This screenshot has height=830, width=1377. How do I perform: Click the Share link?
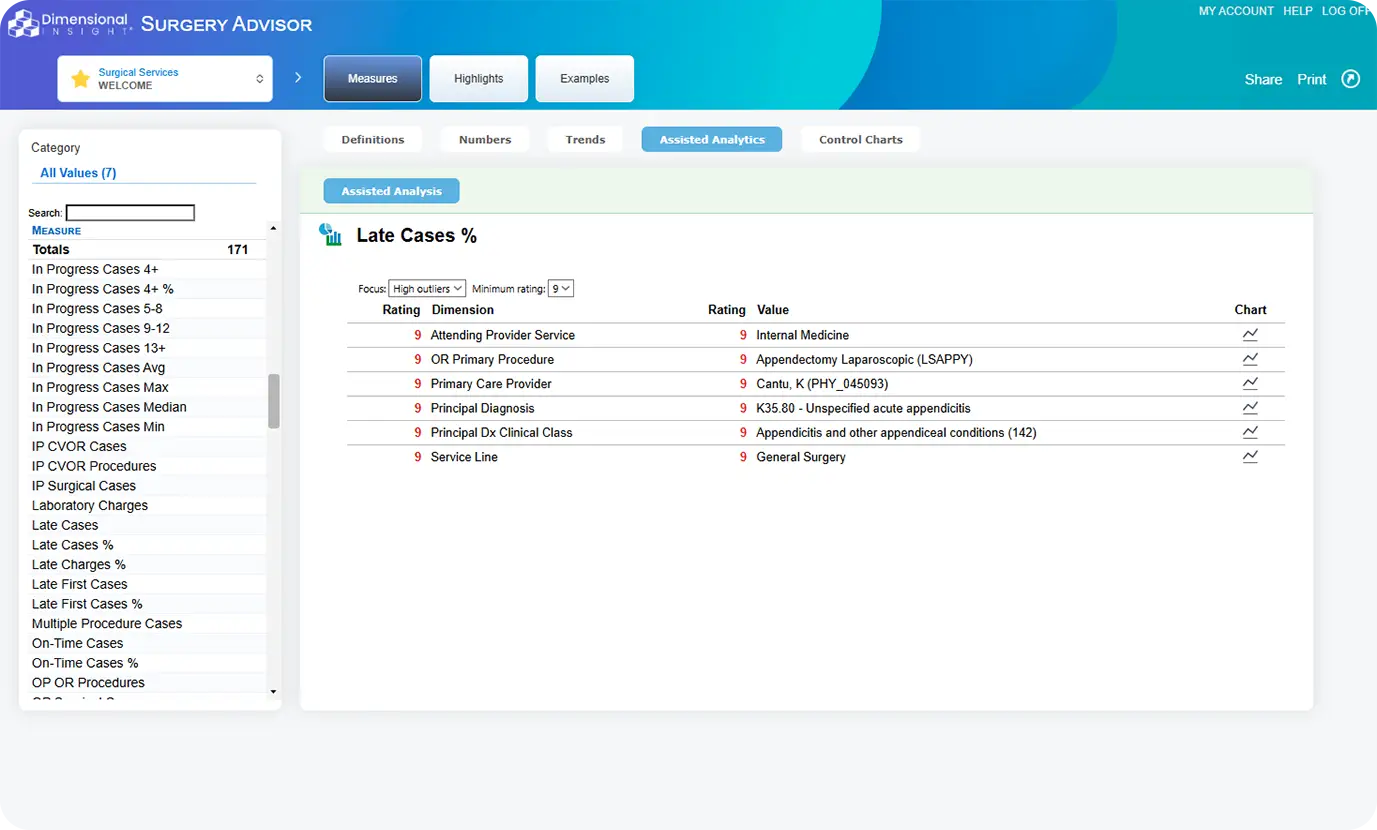pyautogui.click(x=1263, y=80)
